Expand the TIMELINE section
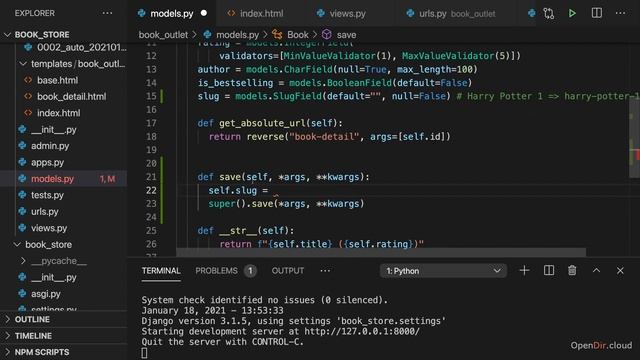640x360 pixels. click(7, 336)
